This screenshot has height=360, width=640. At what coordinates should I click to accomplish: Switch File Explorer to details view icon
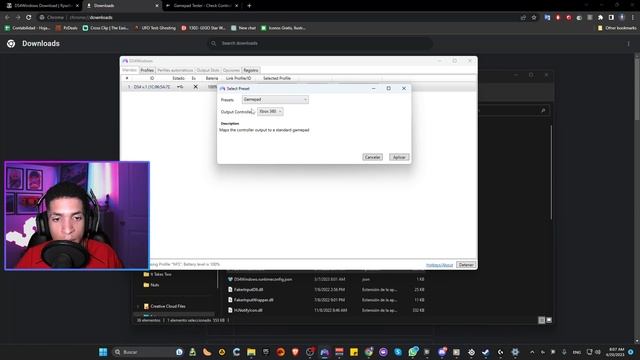click(x=542, y=320)
